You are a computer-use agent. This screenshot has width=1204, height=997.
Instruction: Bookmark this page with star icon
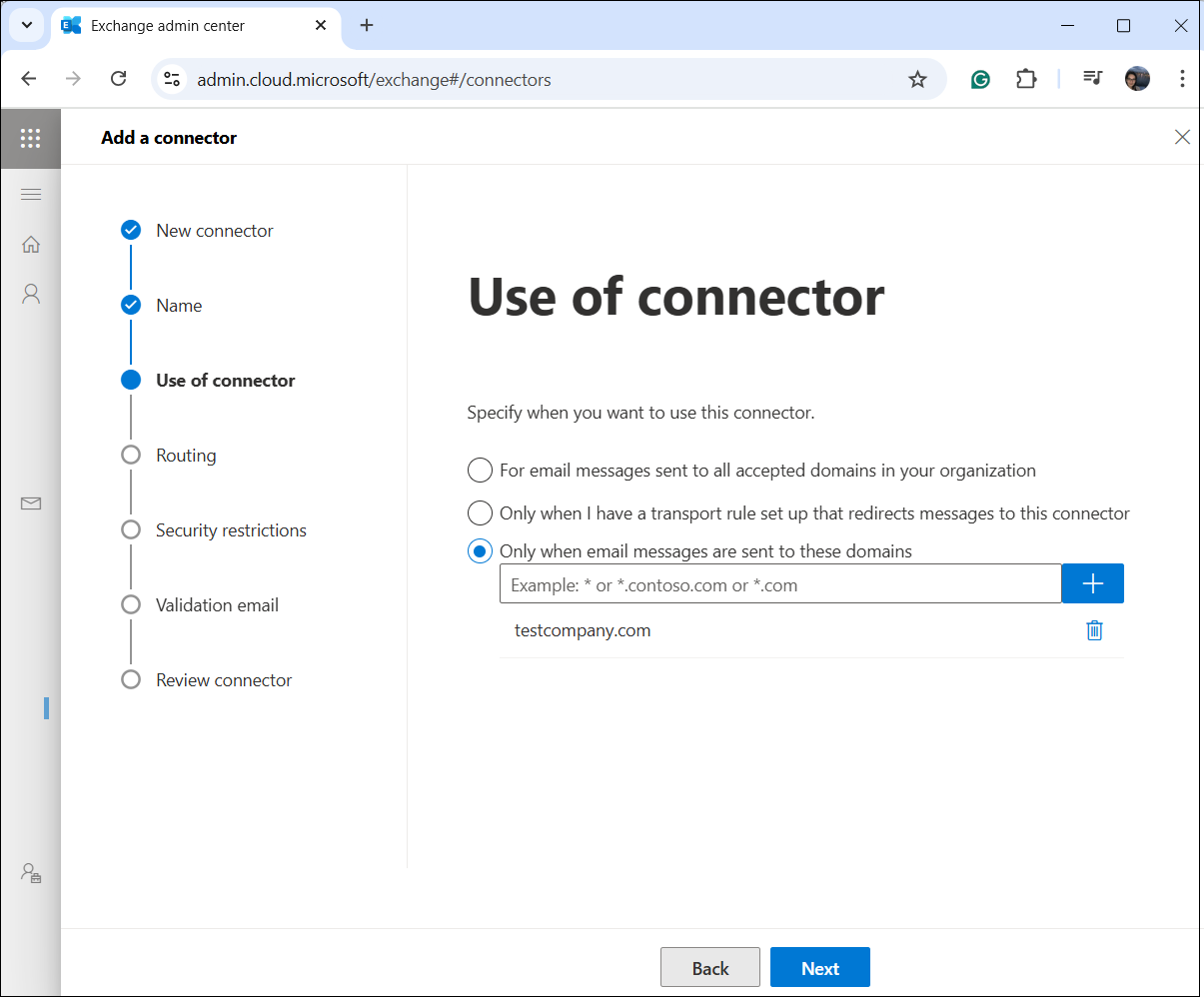(917, 79)
